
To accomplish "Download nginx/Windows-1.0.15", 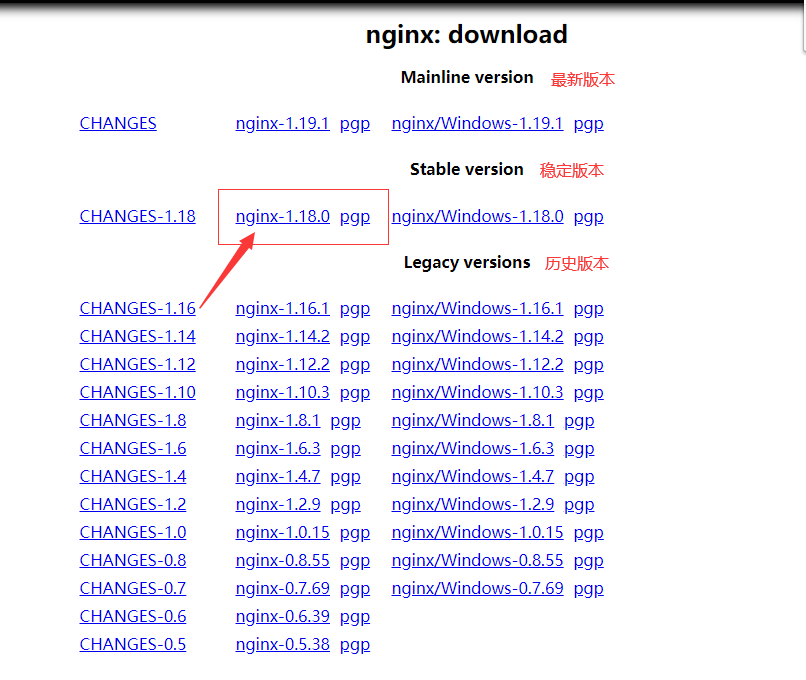I will pos(477,532).
